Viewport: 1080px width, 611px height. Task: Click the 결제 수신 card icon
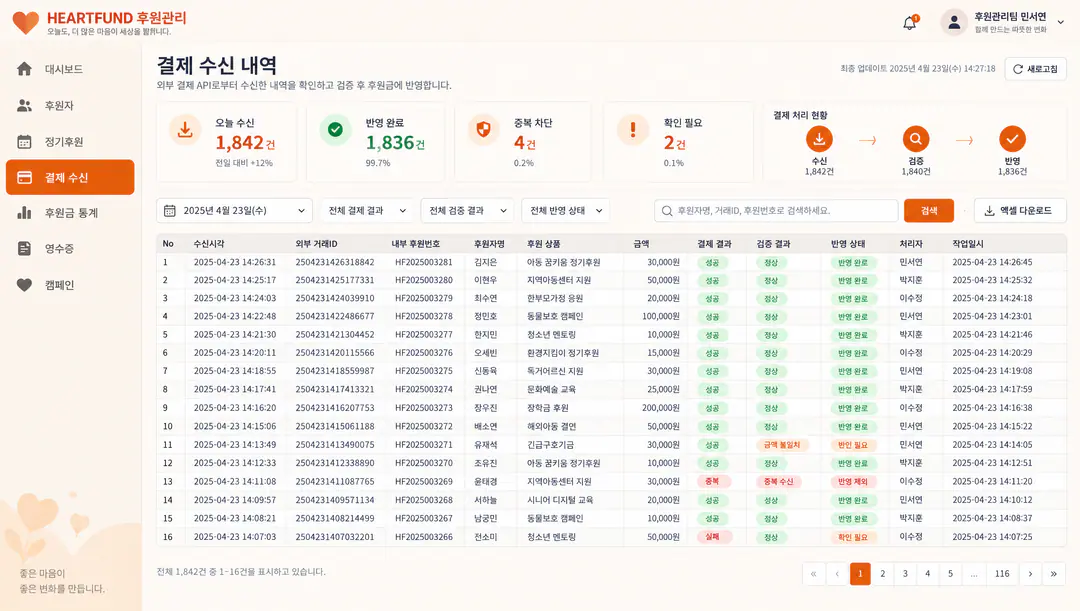pos(24,178)
